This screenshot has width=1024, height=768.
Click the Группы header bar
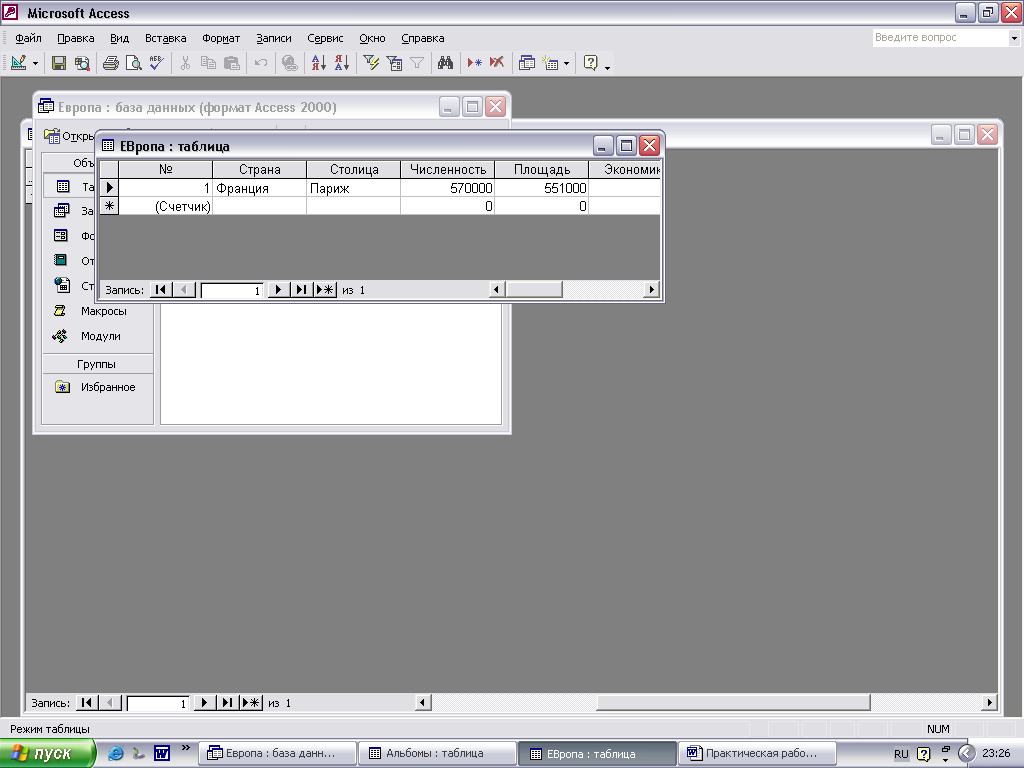tap(97, 364)
